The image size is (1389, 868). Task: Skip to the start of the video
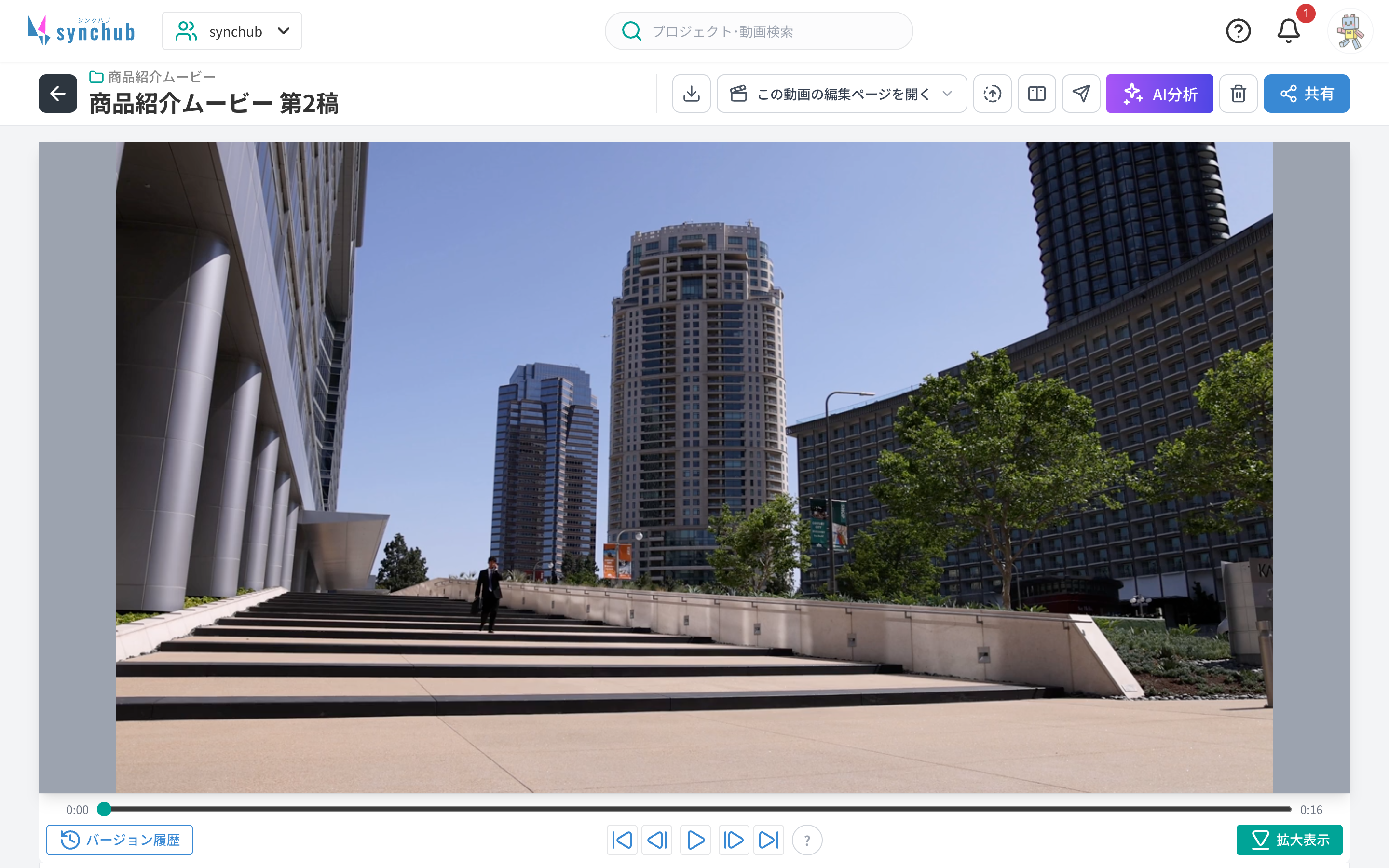(x=622, y=840)
